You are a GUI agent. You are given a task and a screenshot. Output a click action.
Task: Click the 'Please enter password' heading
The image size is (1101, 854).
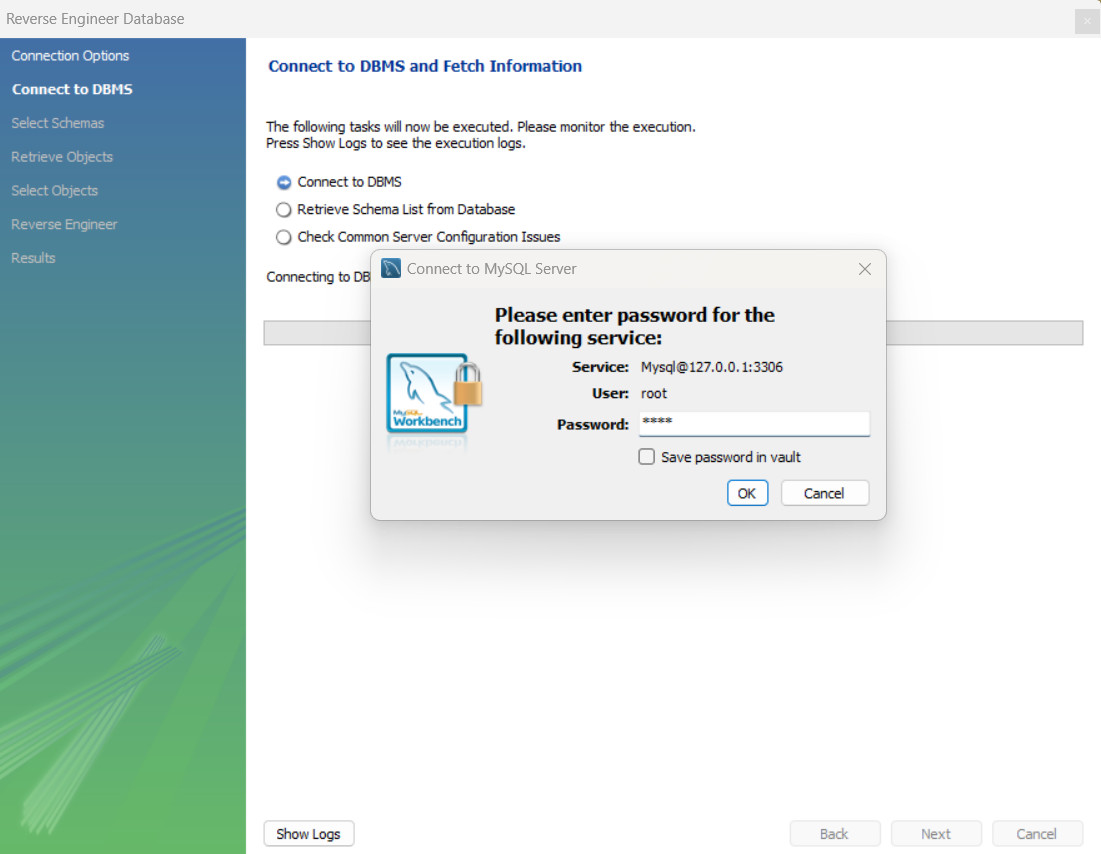point(634,326)
